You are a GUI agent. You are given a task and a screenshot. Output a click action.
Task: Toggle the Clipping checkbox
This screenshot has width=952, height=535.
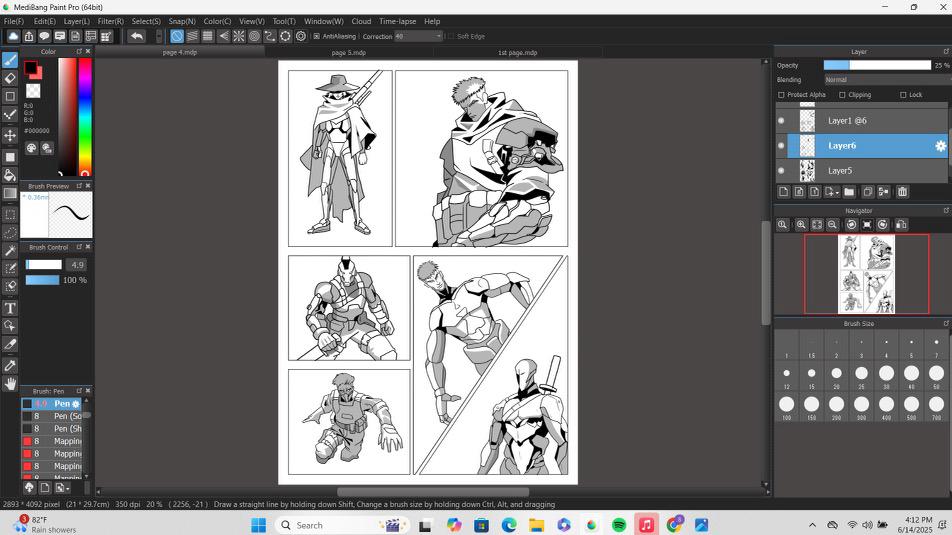pos(842,95)
